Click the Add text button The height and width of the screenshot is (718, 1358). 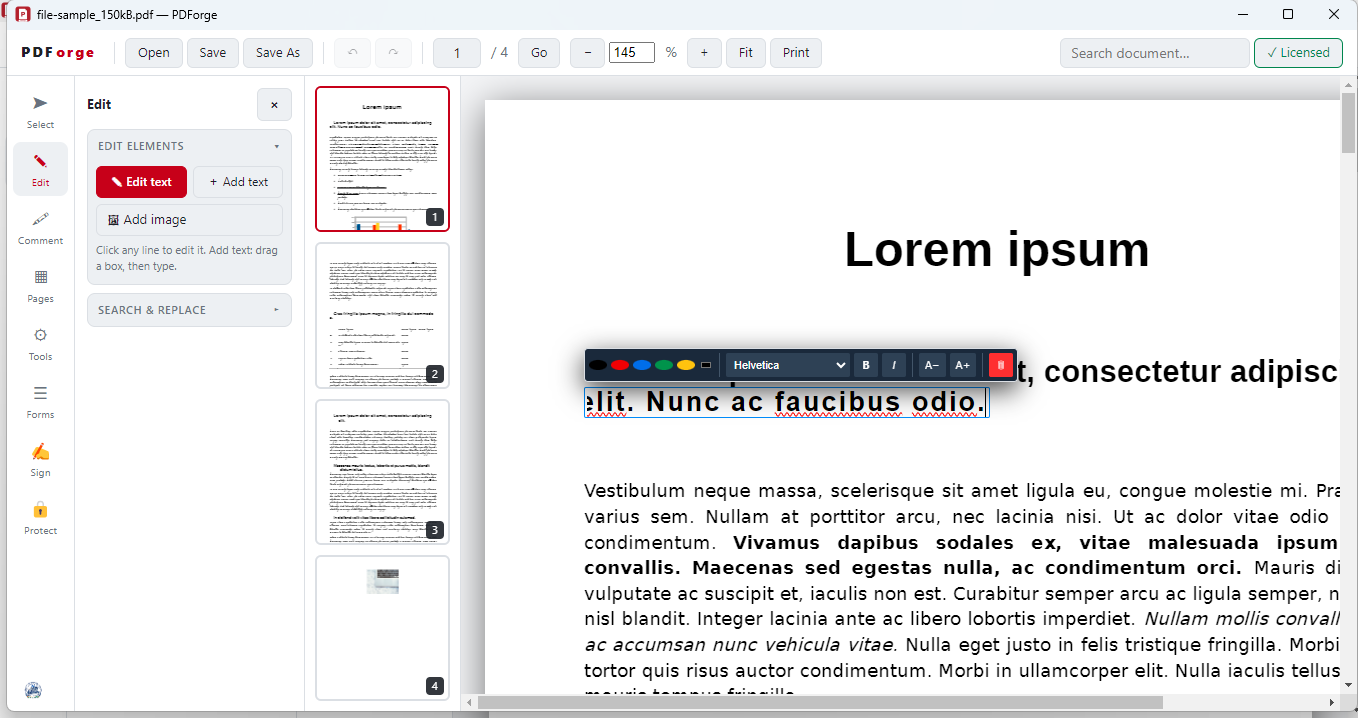pyautogui.click(x=238, y=182)
